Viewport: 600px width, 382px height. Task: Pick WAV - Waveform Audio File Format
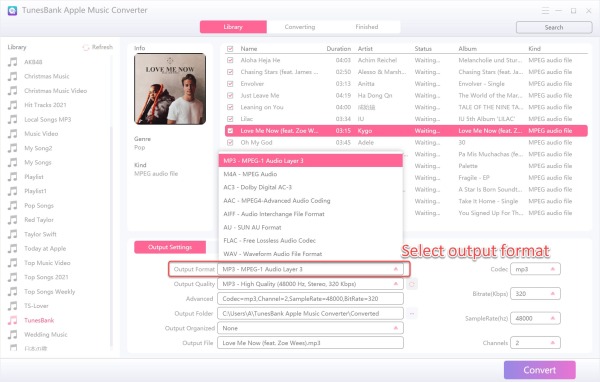coord(311,254)
